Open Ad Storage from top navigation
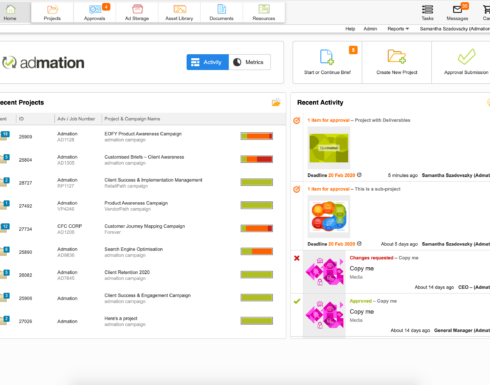Viewport: 490px width, 385px height. [137, 12]
